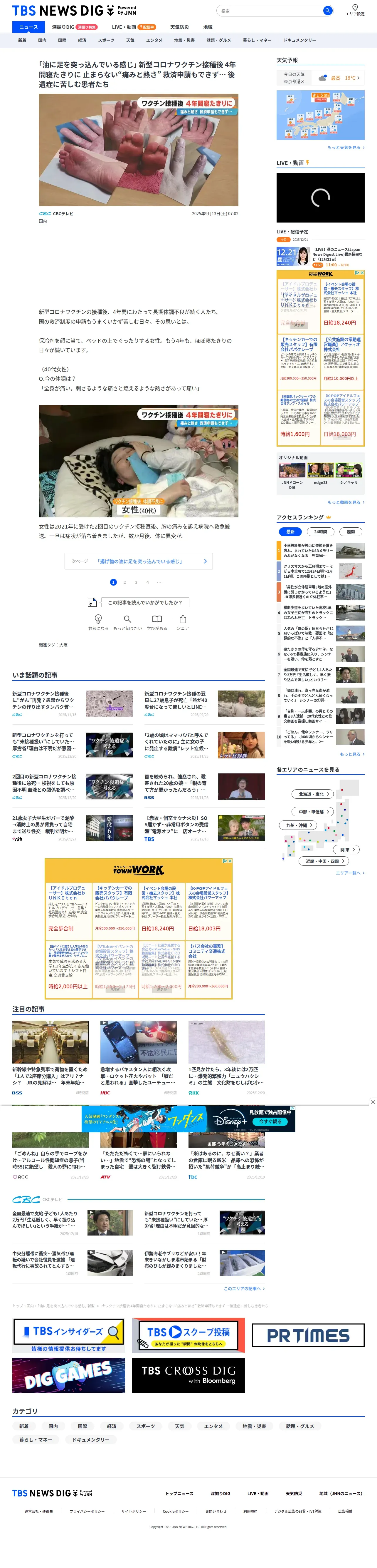Viewport: 377px width, 1568px height.
Task: Click the 学びがある open book icon
Action: pyautogui.click(x=157, y=618)
